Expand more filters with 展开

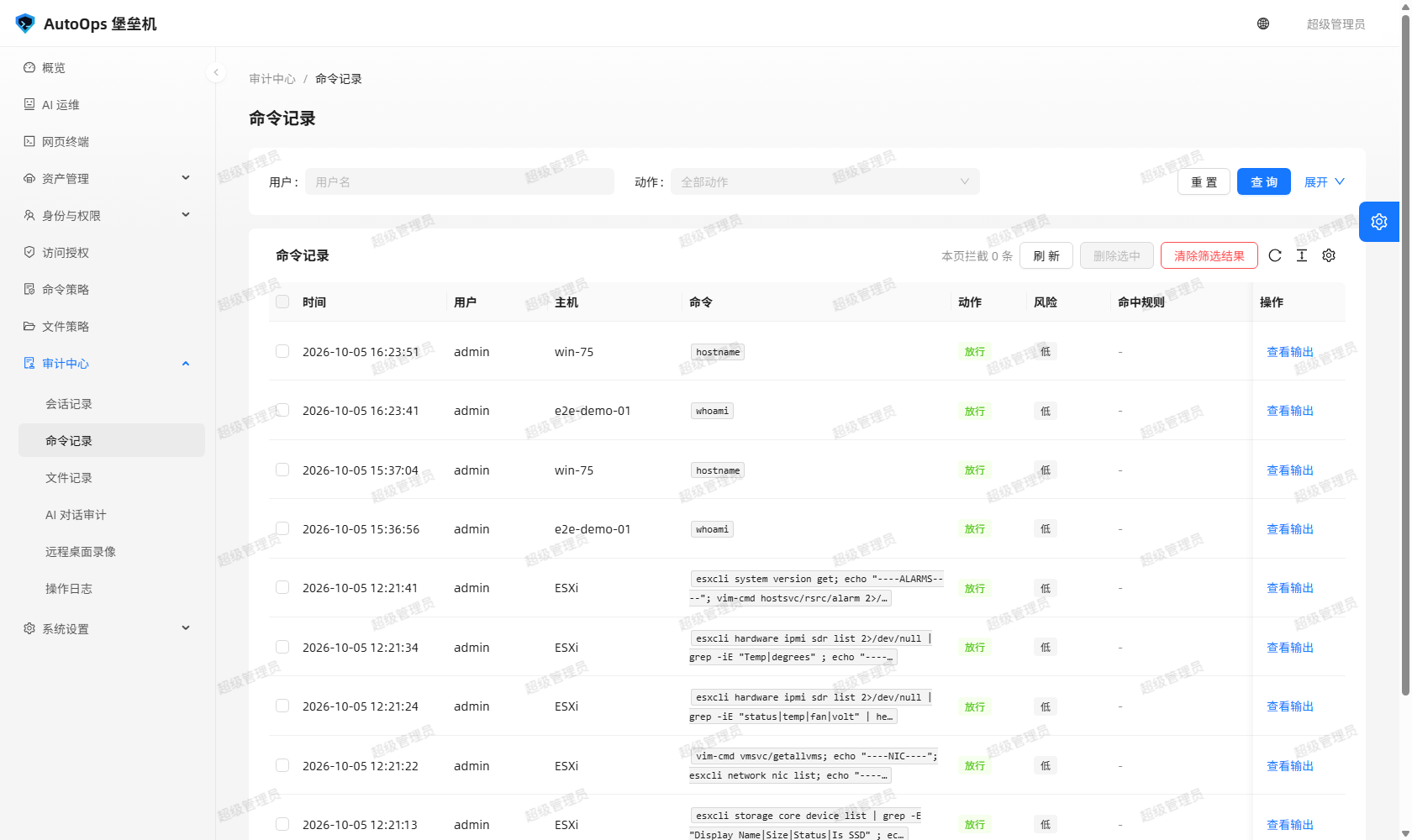click(x=1325, y=181)
